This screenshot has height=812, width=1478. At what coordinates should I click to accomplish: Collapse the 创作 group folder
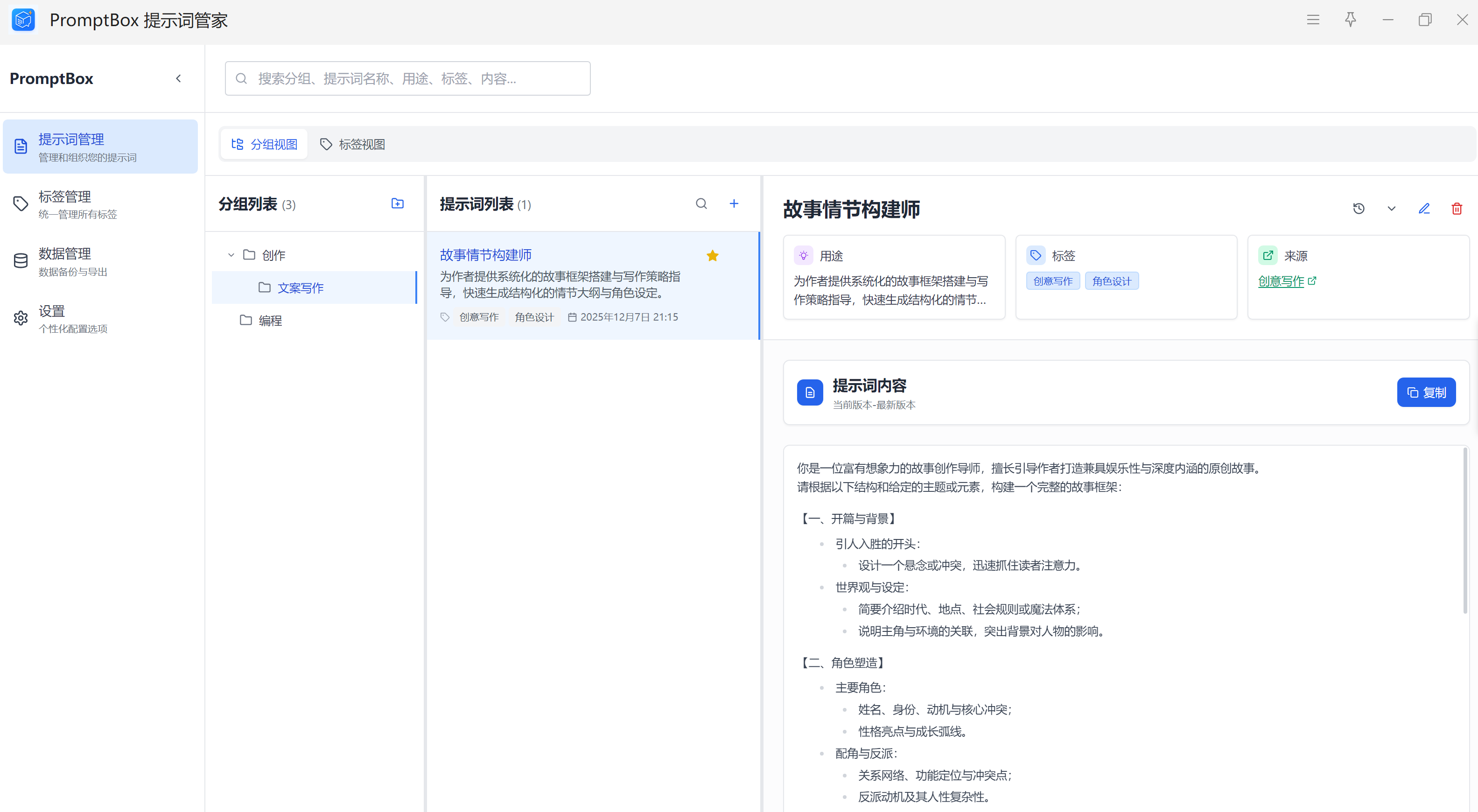[231, 255]
